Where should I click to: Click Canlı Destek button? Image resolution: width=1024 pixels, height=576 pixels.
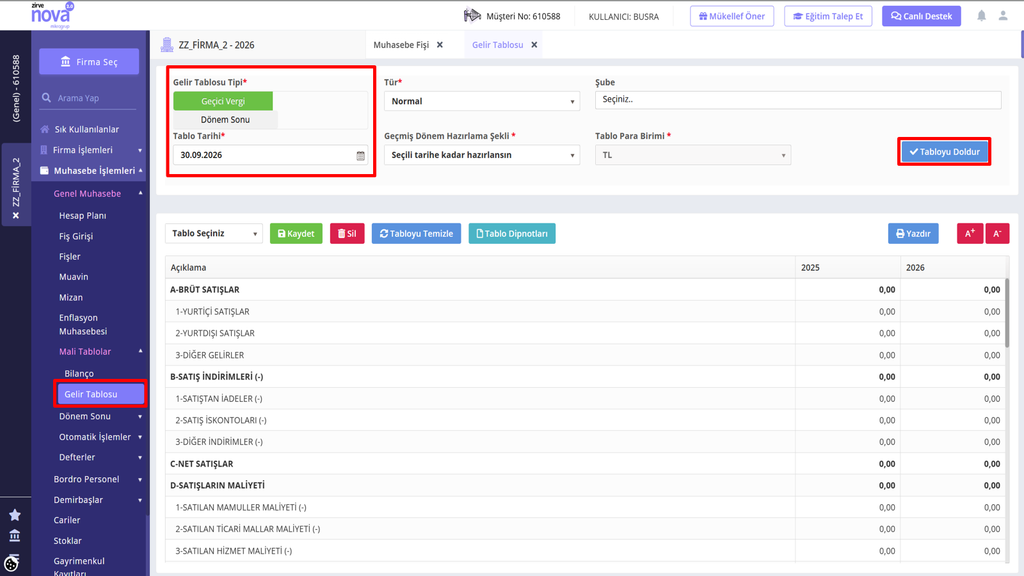(921, 16)
